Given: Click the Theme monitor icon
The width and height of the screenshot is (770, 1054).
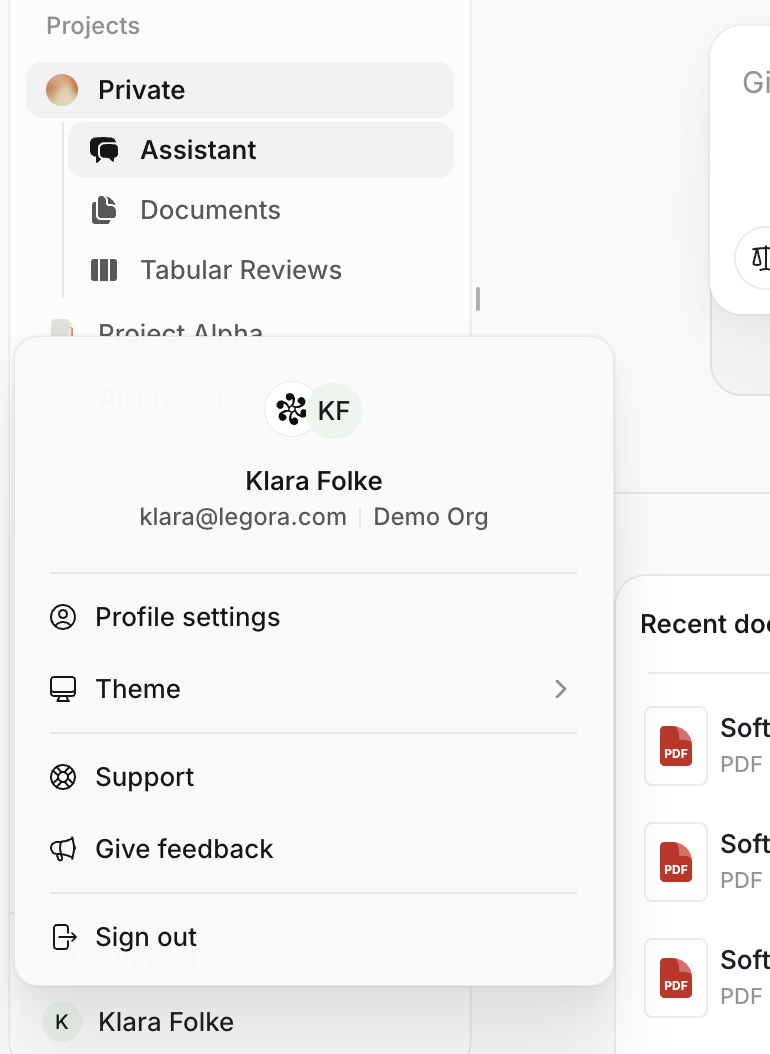Looking at the screenshot, I should (62, 689).
